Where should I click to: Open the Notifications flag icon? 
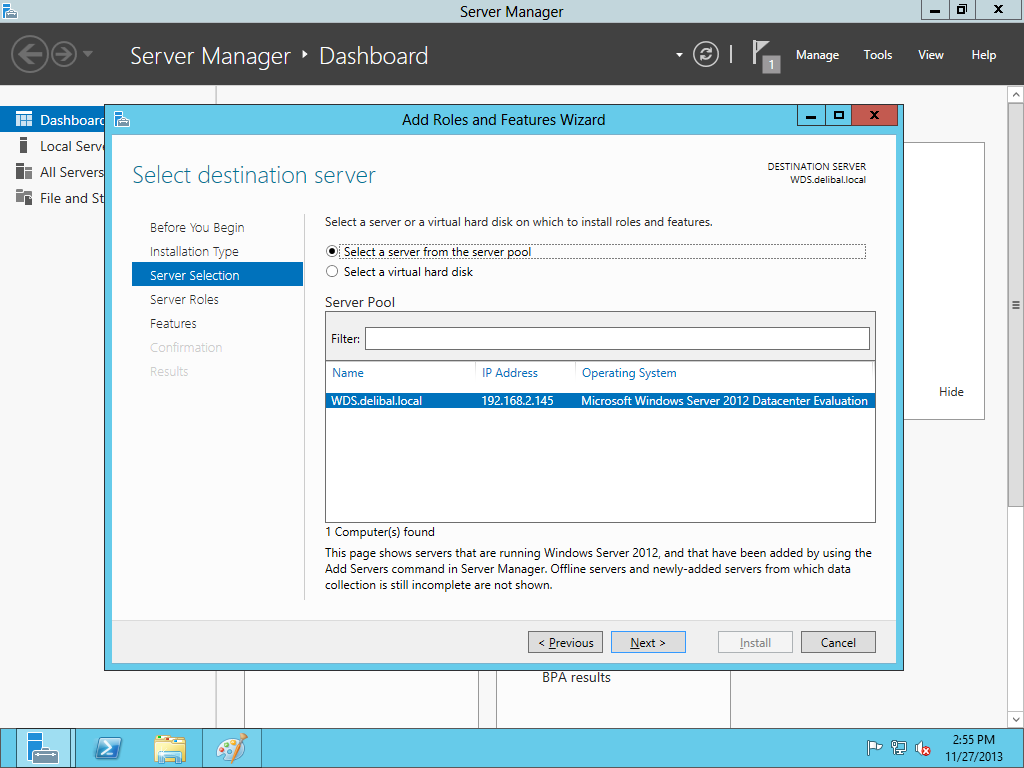coord(764,54)
